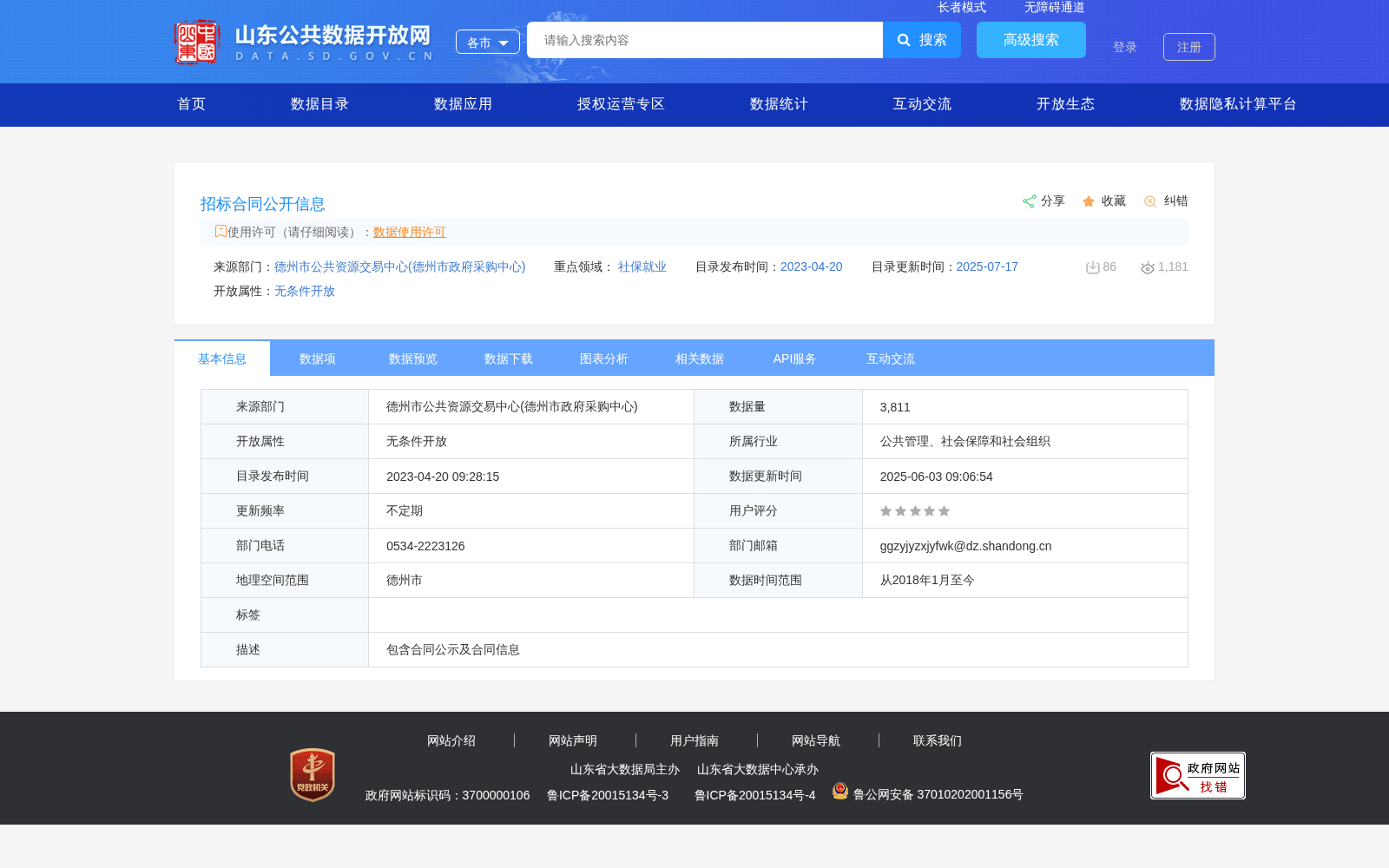Click the 2025-07-17 catalog update date
1389x868 pixels.
987,266
